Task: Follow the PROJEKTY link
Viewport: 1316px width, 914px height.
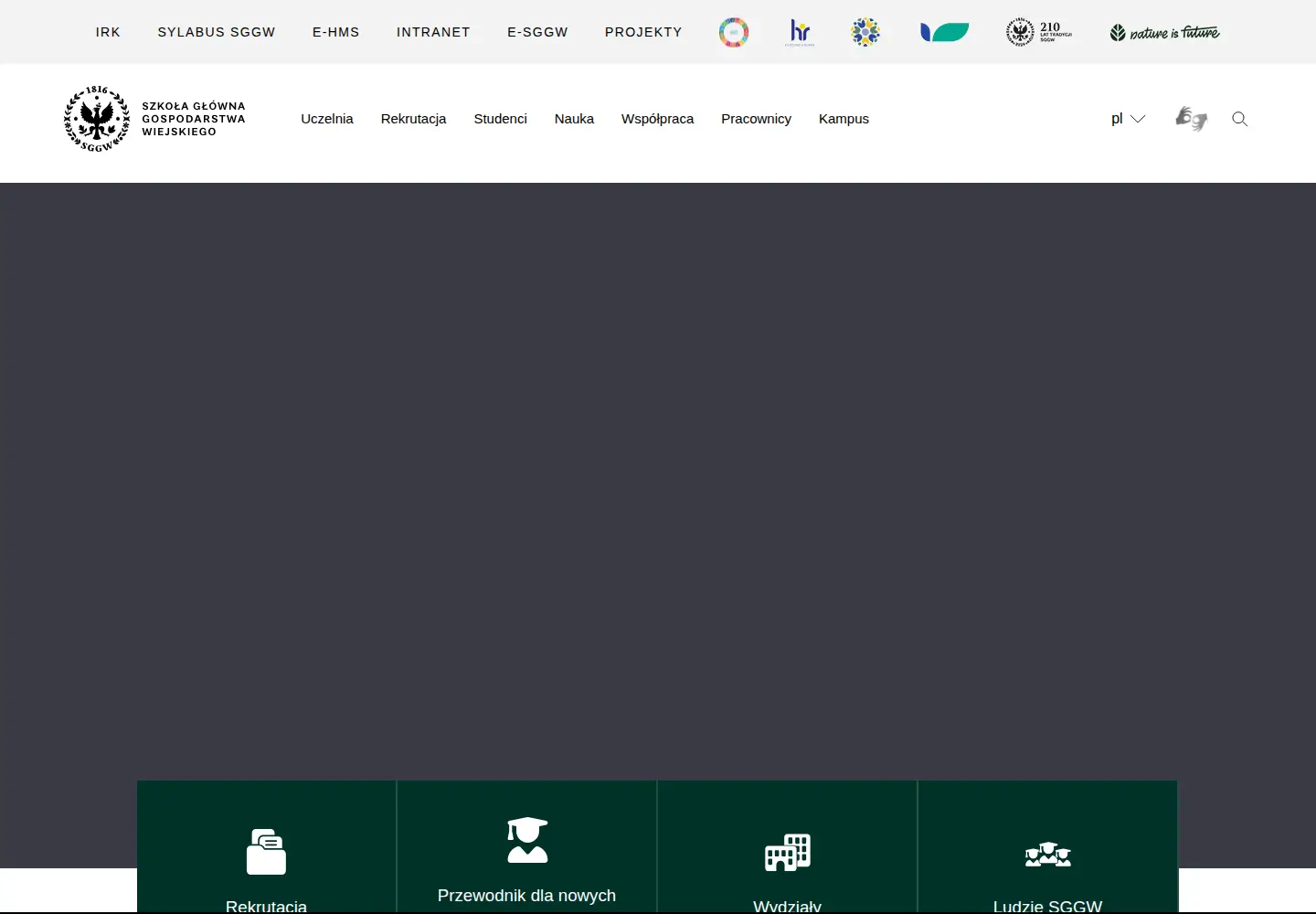Action: pyautogui.click(x=643, y=32)
